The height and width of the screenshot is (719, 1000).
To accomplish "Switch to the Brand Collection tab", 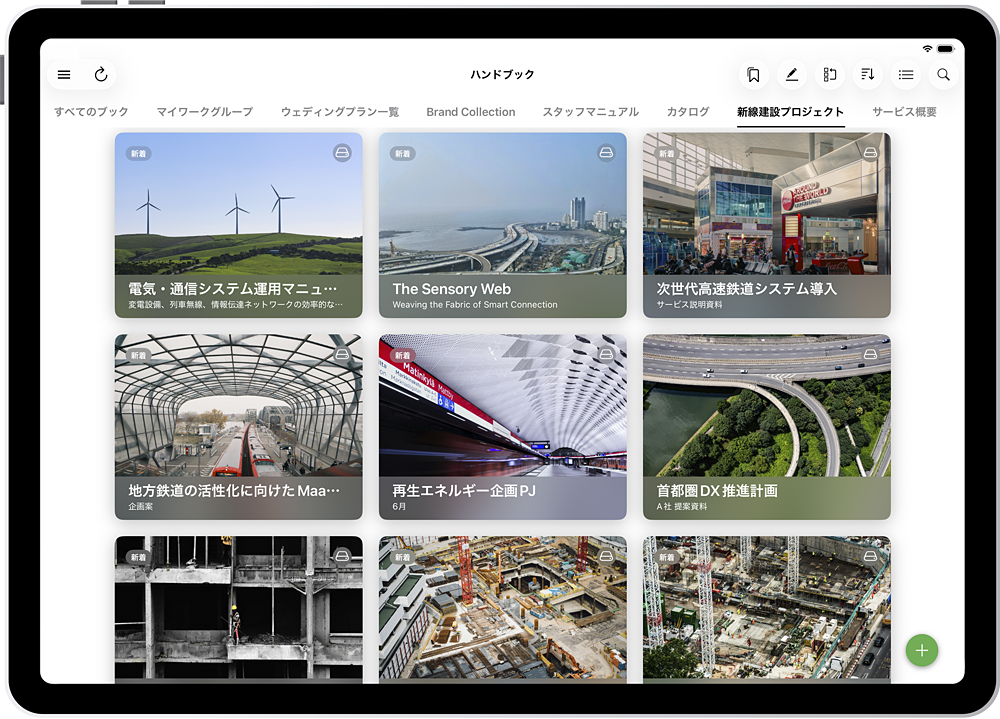I will click(470, 112).
